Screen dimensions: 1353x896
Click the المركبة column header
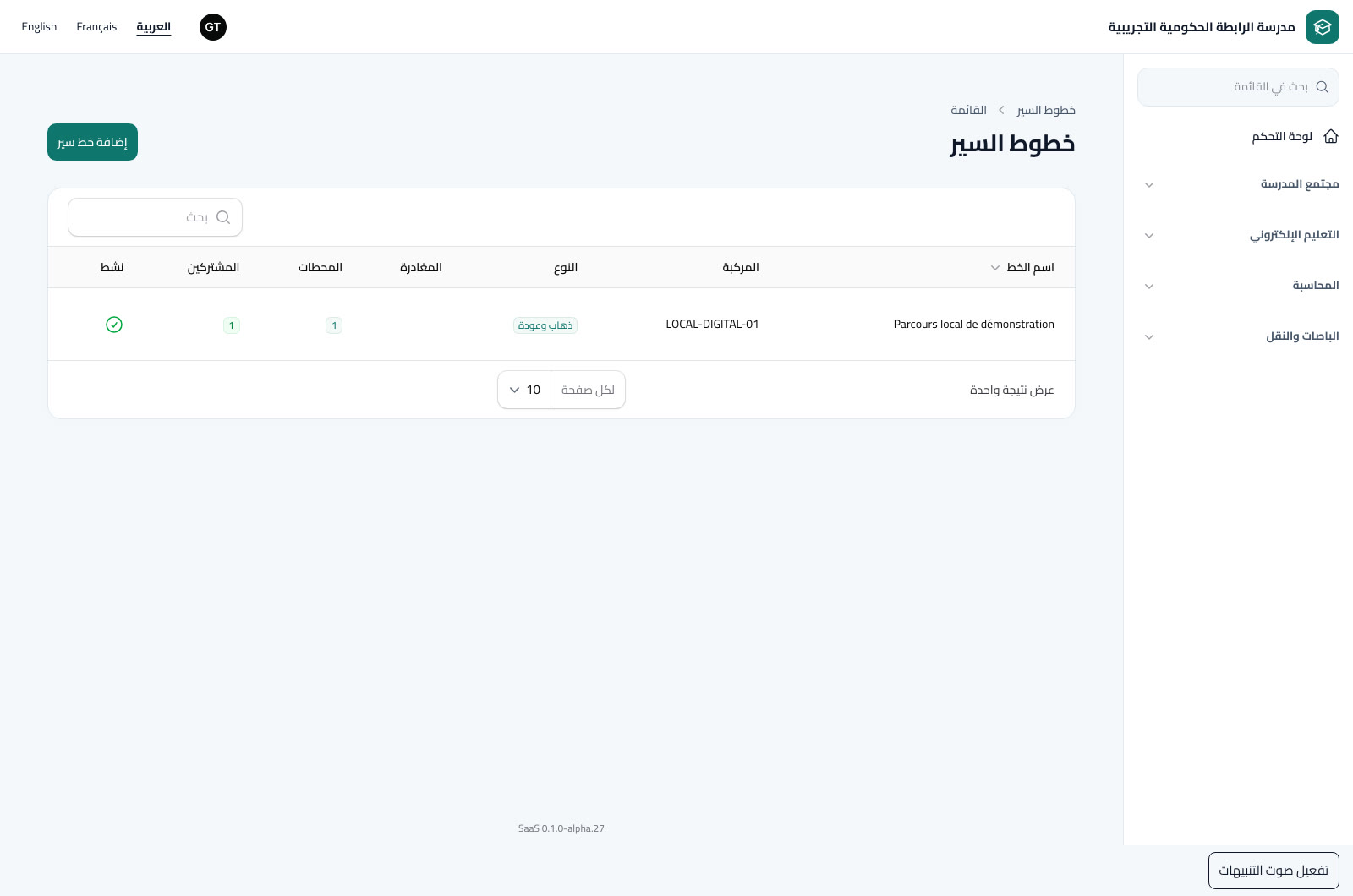pos(741,267)
